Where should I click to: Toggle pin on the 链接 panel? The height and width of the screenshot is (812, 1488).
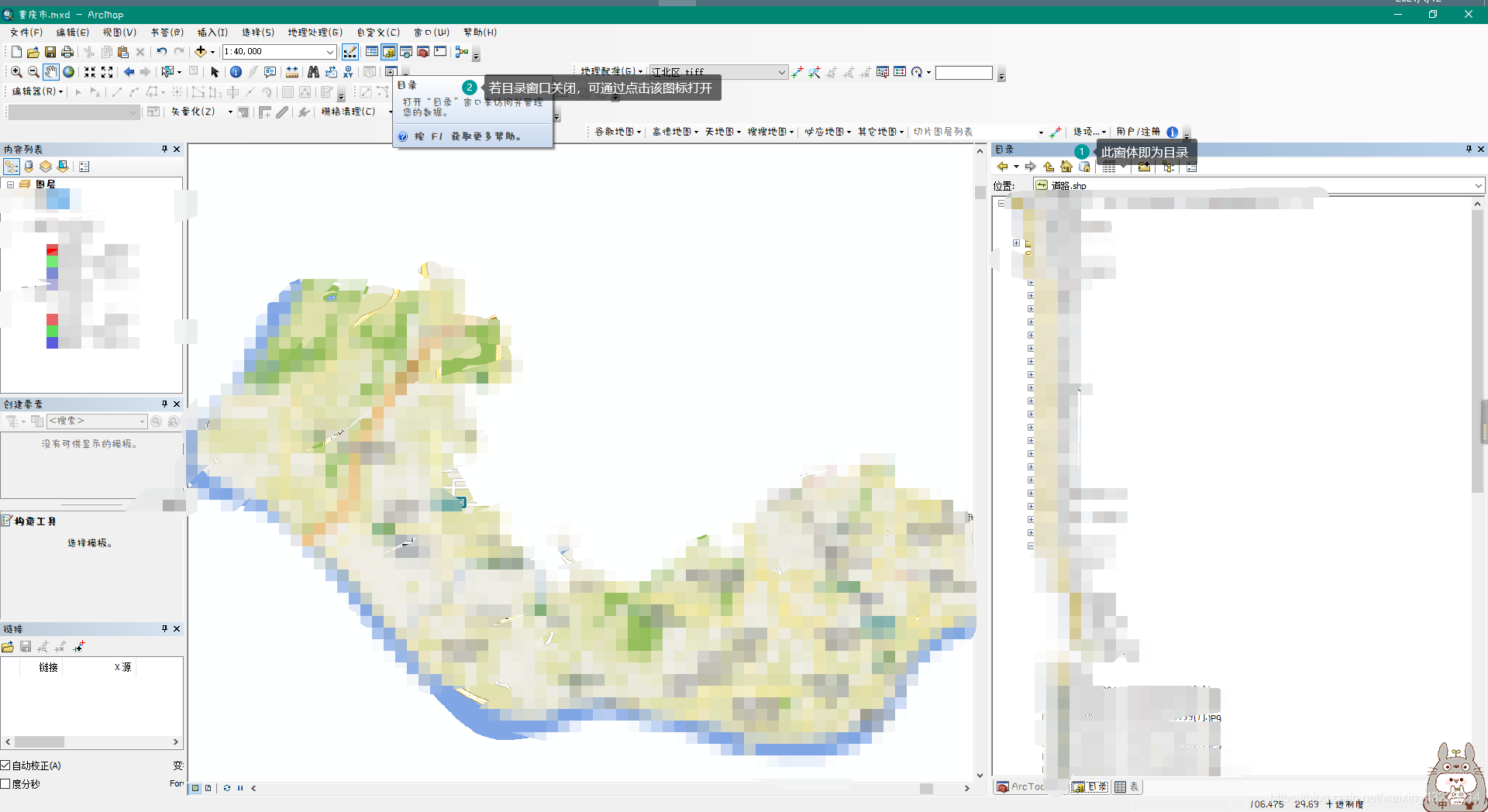(x=164, y=628)
